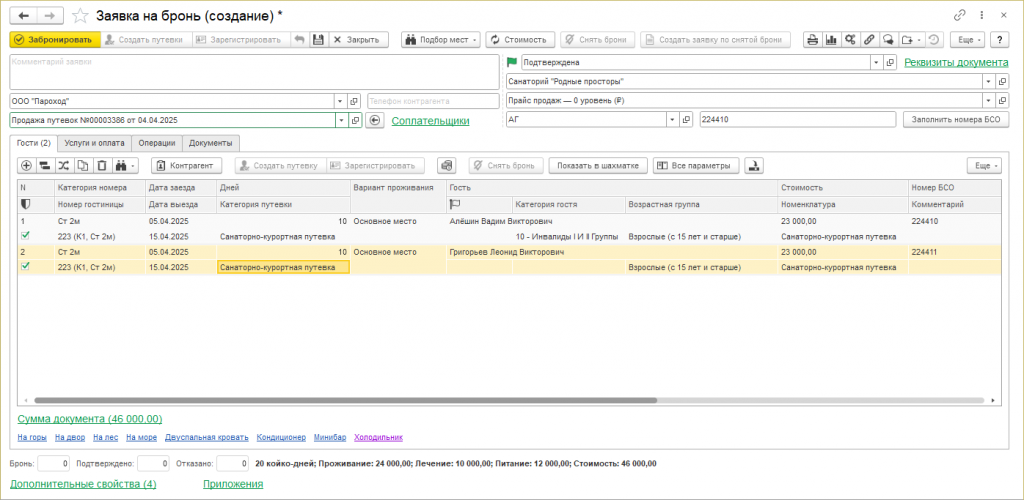Click the Телефон контрагента field

(x=433, y=101)
